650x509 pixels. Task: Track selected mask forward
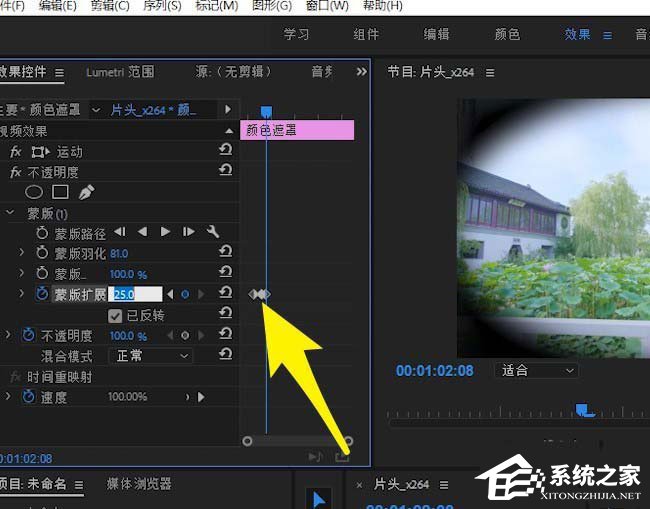click(x=165, y=232)
